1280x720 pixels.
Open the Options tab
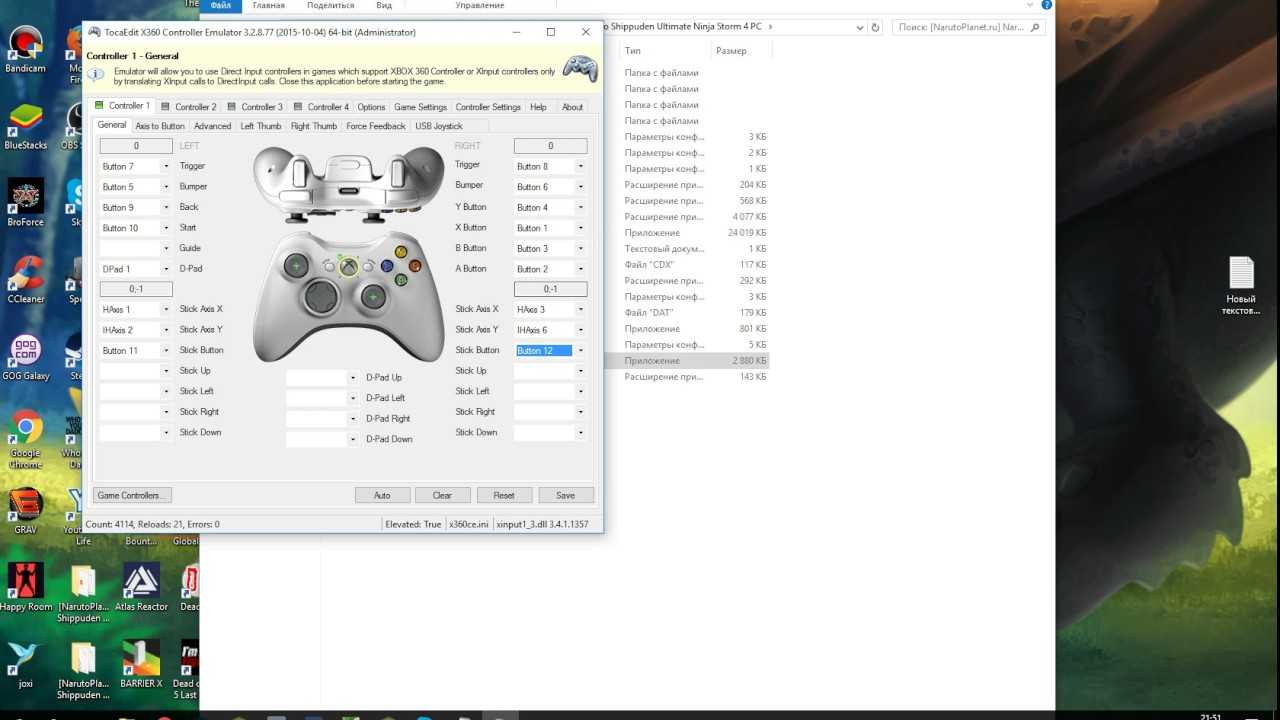[371, 107]
